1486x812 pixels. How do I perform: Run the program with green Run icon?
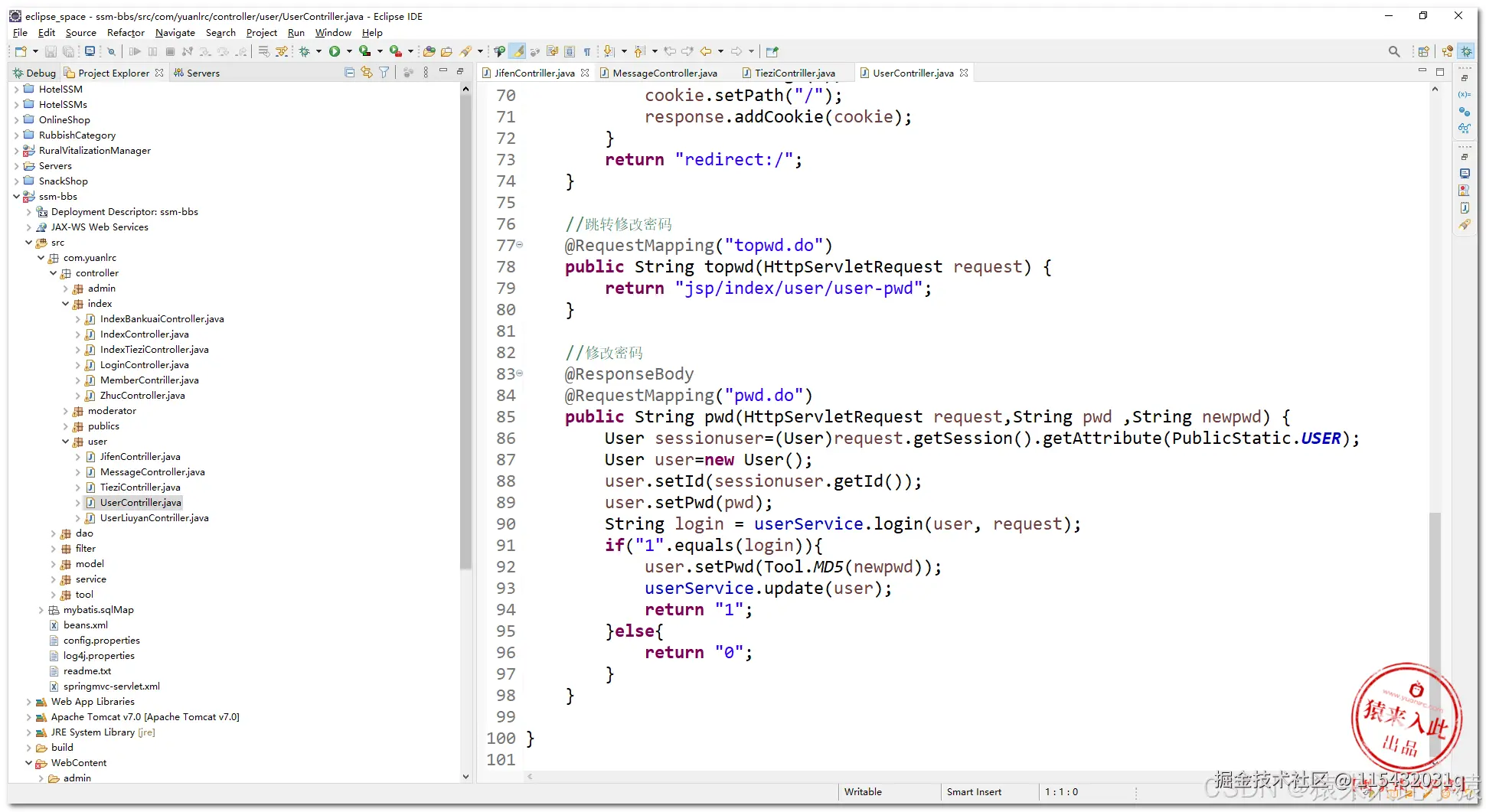point(335,51)
